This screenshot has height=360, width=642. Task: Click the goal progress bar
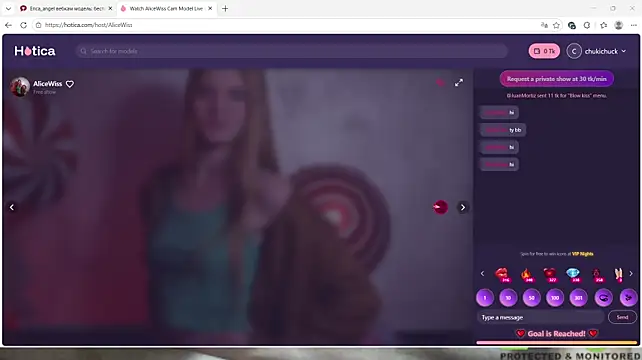(557, 342)
